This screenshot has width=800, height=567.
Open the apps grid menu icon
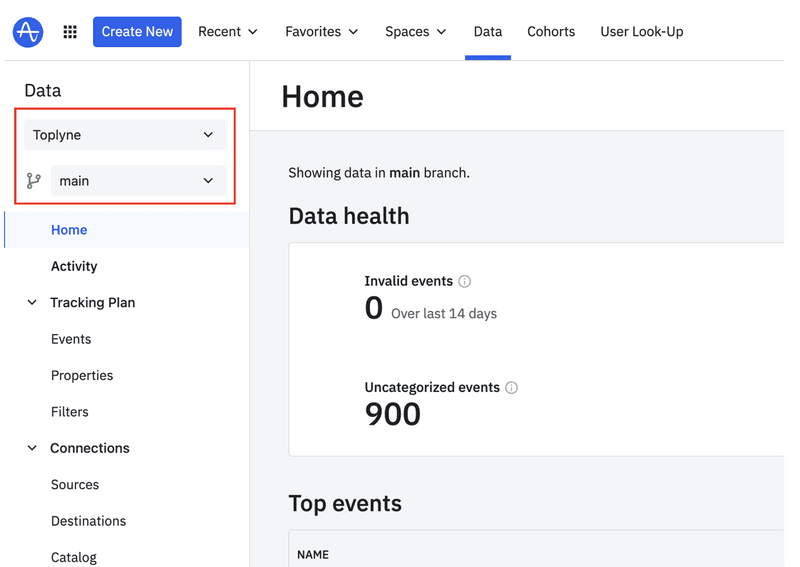pyautogui.click(x=70, y=32)
